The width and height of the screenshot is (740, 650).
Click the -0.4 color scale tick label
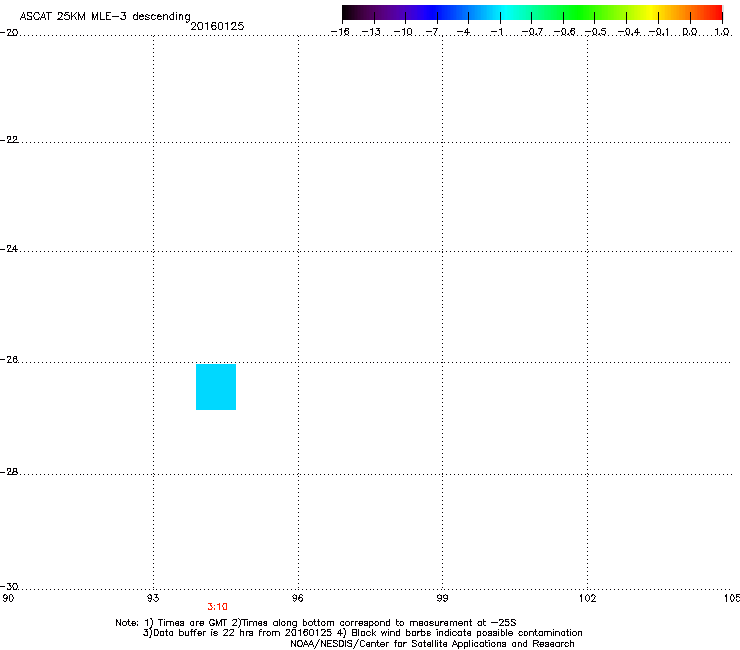pos(629,32)
